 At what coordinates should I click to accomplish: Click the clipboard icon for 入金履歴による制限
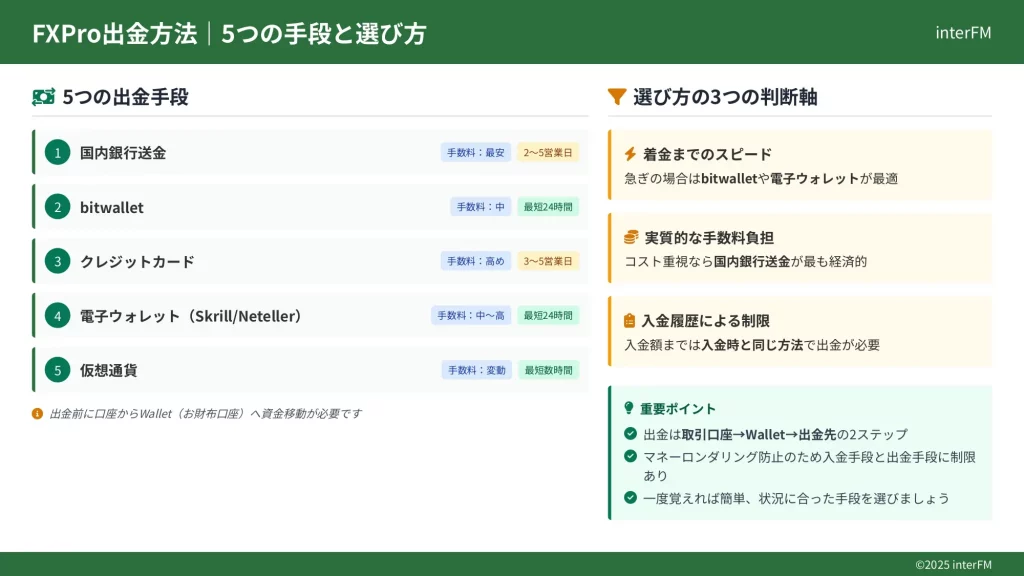coord(630,321)
